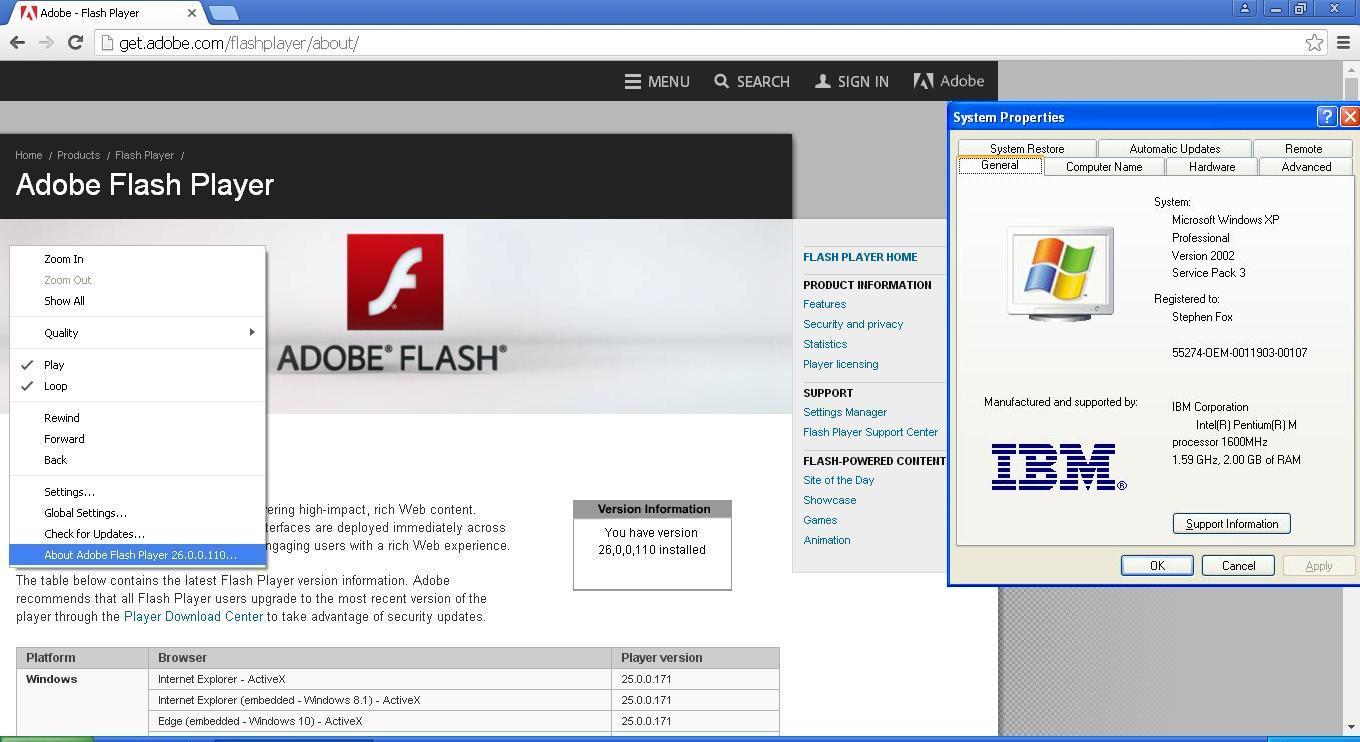Viewport: 1360px width, 742px height.
Task: Click Cancel in System Properties
Action: (1238, 566)
